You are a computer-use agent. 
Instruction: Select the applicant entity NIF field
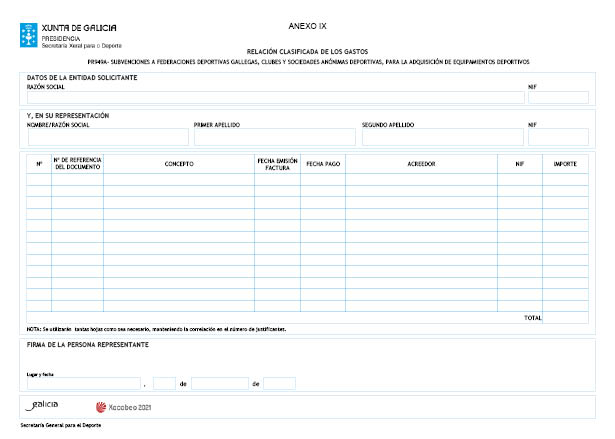pyautogui.click(x=558, y=98)
